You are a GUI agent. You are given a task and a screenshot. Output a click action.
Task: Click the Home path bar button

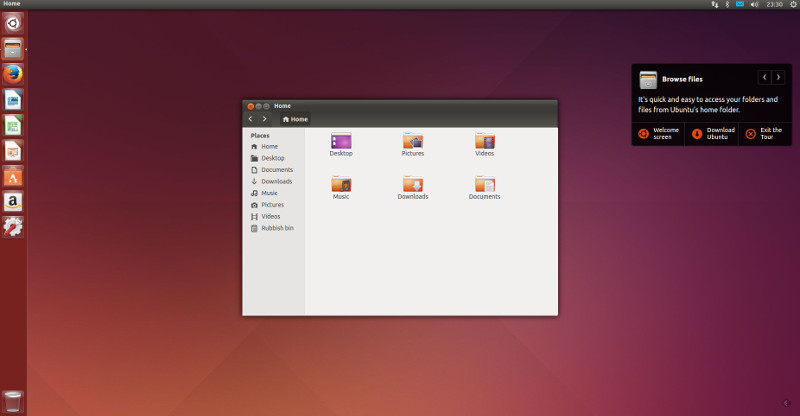pos(295,119)
